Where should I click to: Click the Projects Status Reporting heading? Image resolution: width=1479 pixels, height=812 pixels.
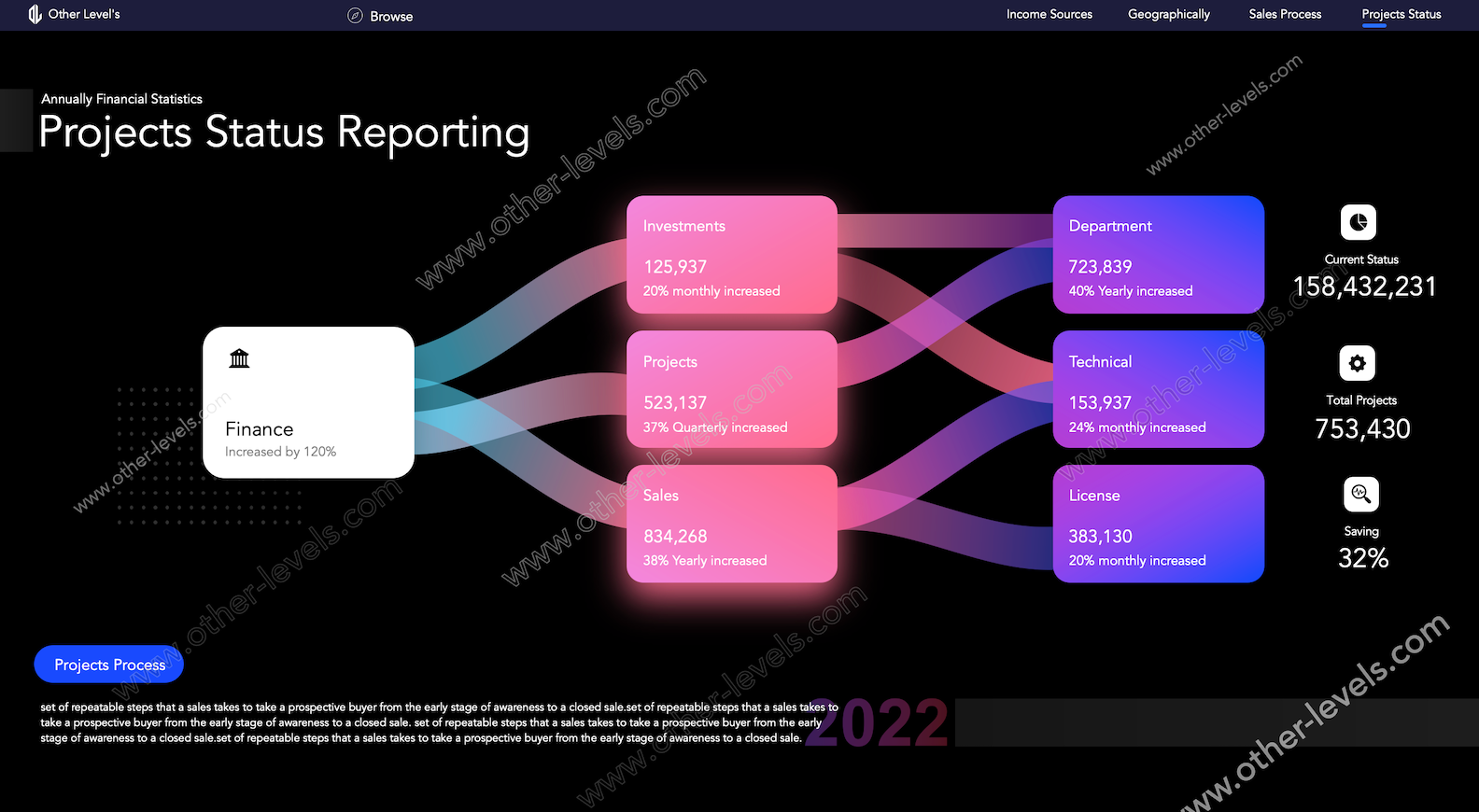(284, 133)
